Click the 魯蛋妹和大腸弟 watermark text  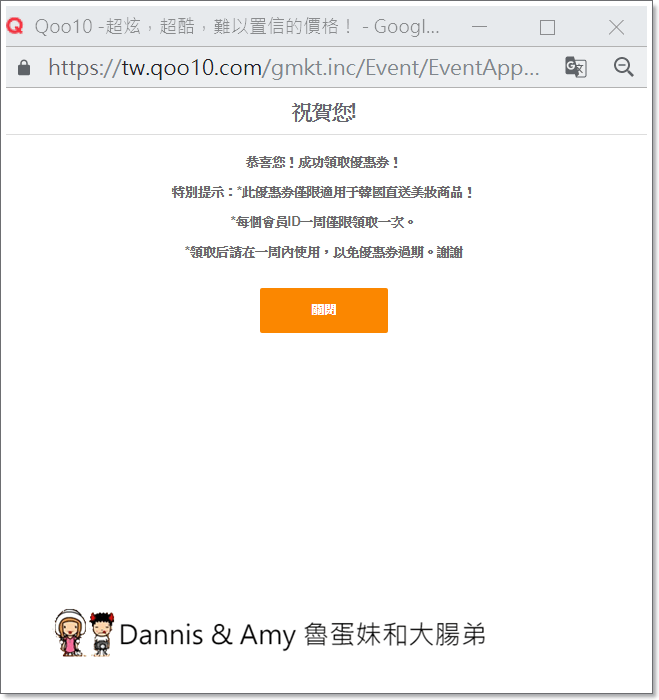395,634
